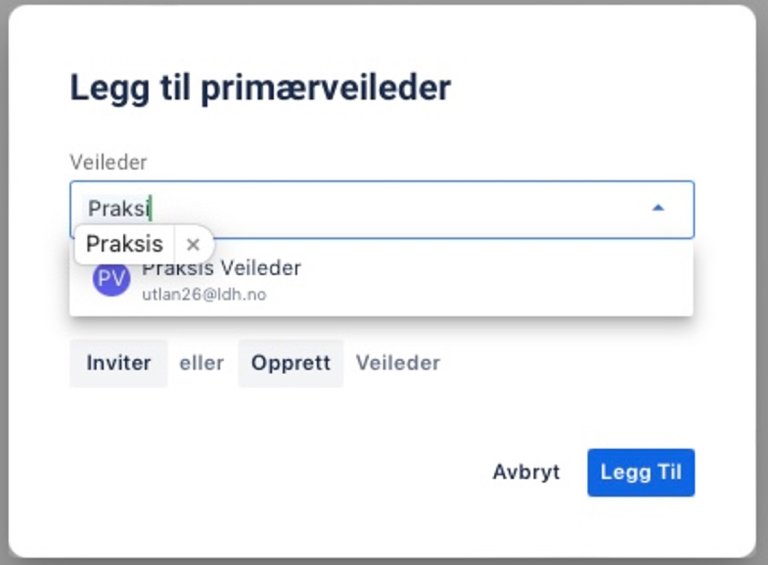Click the "eller" text between the buttons
The height and width of the screenshot is (565, 768).
click(202, 363)
